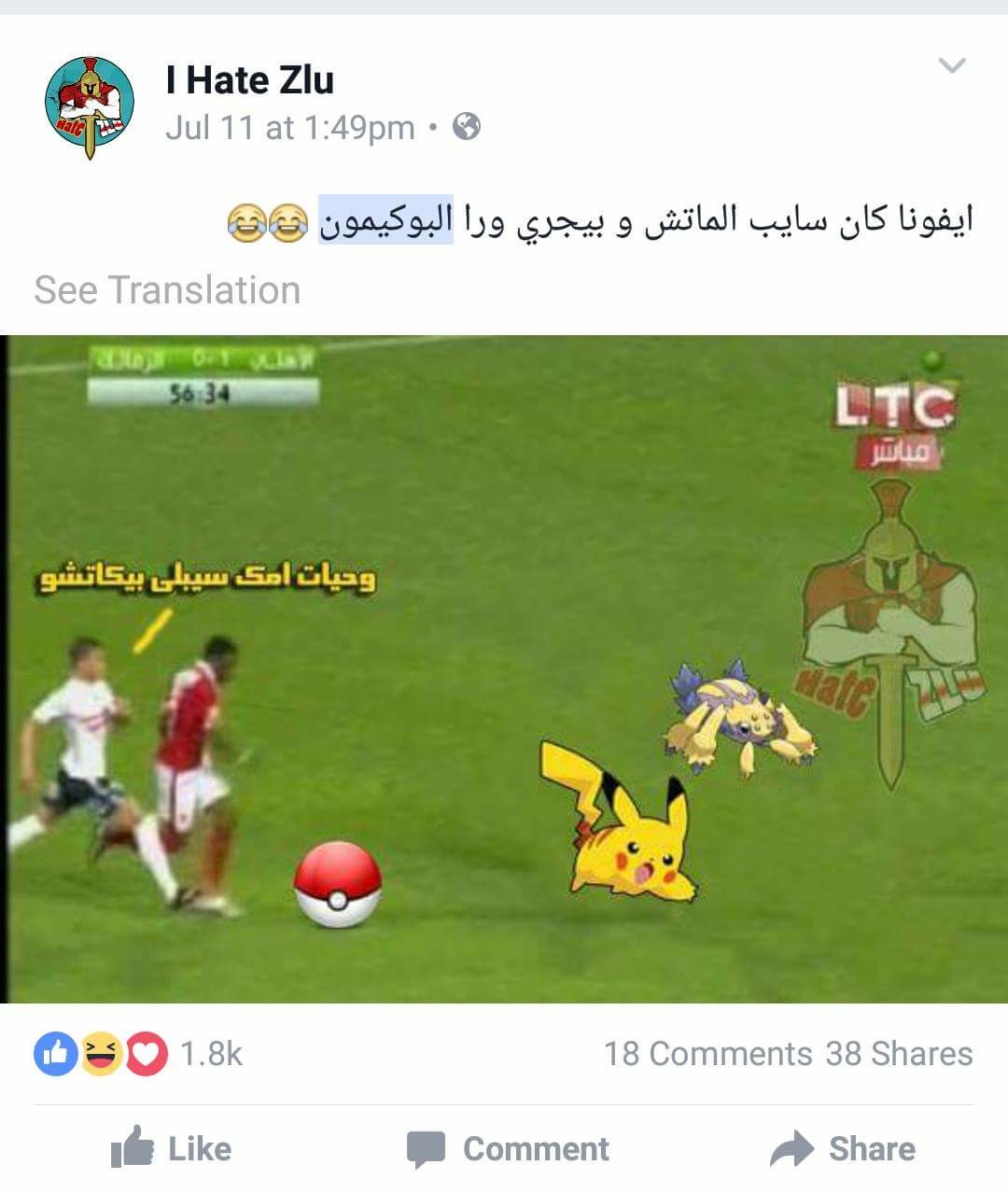Click the blue Like reaction icon
The image size is (1008, 1193).
pyautogui.click(x=55, y=1054)
